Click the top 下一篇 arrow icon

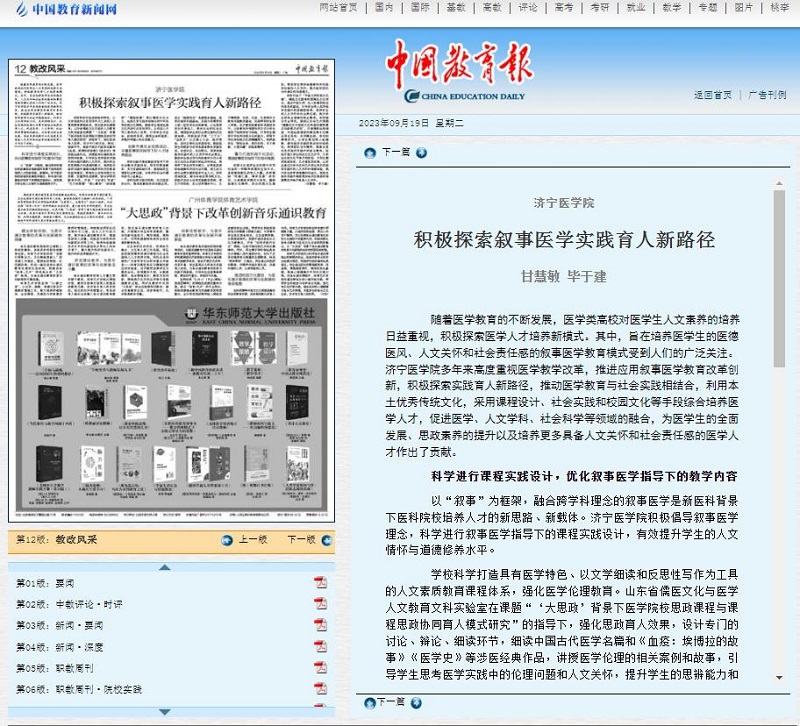pyautogui.click(x=421, y=153)
